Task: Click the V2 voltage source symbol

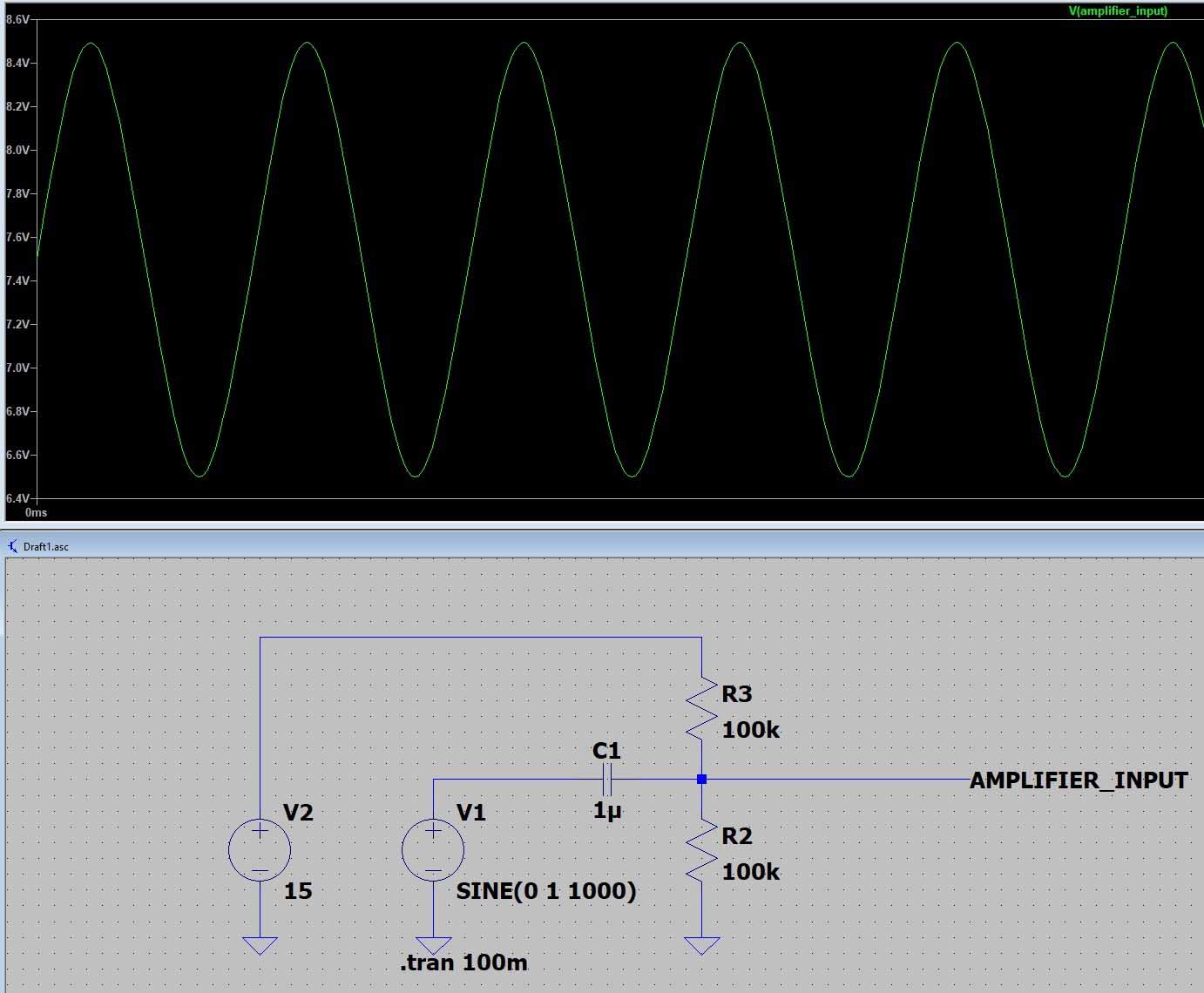Action: [260, 850]
